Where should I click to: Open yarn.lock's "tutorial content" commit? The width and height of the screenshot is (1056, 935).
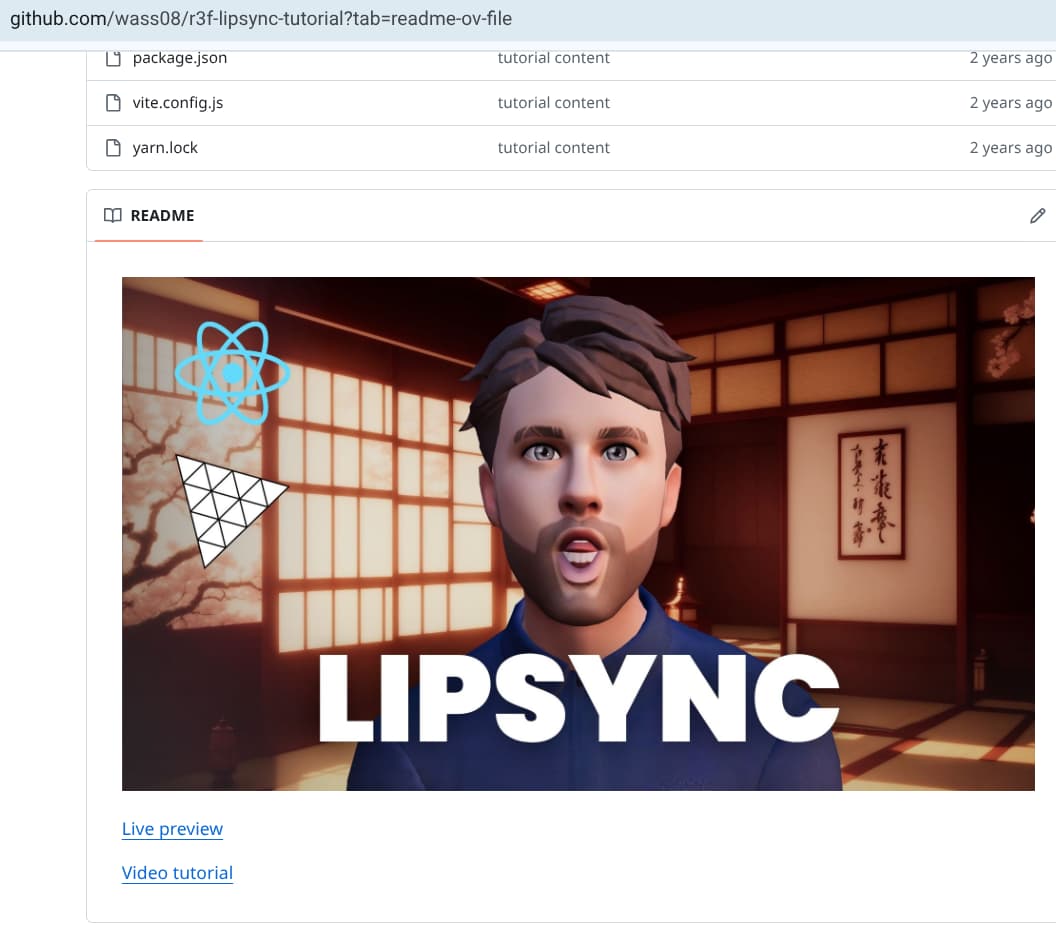pyautogui.click(x=553, y=148)
